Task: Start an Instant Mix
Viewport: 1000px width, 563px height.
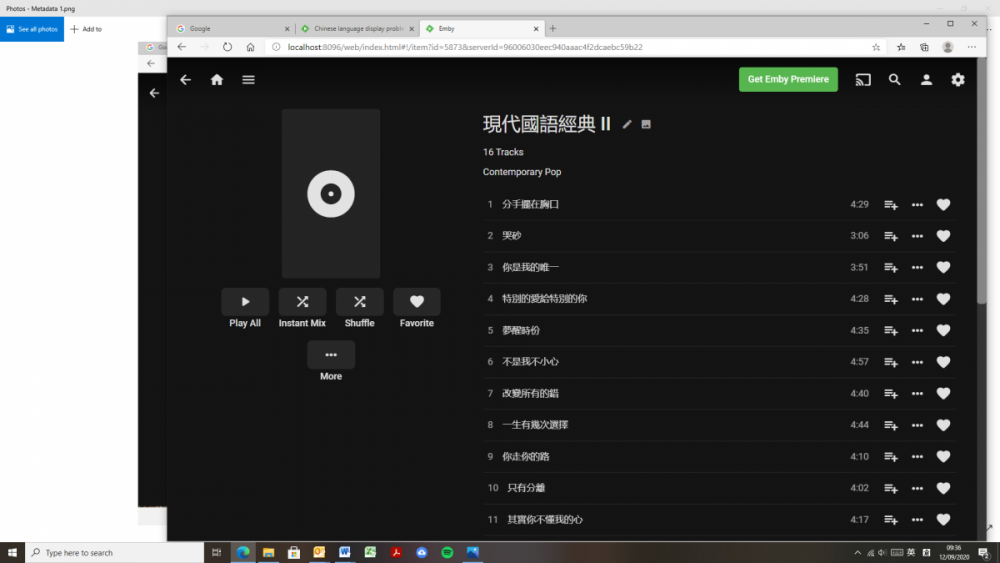Action: tap(302, 302)
